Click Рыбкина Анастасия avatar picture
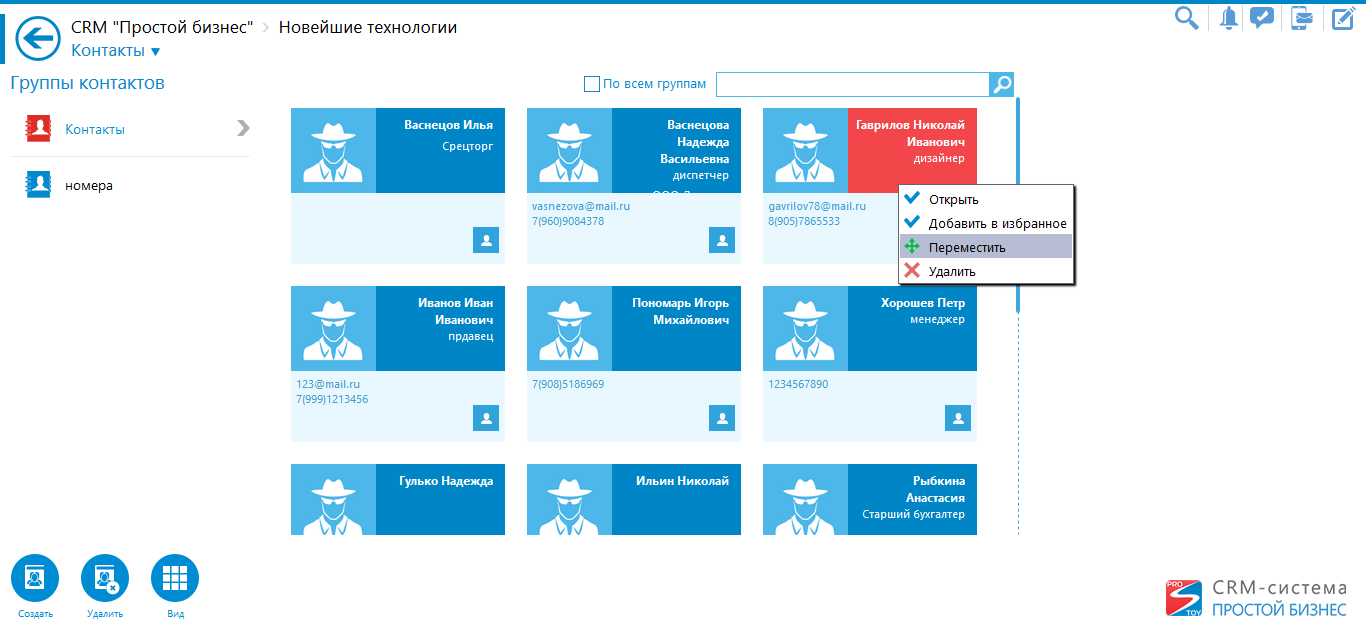 click(x=806, y=499)
